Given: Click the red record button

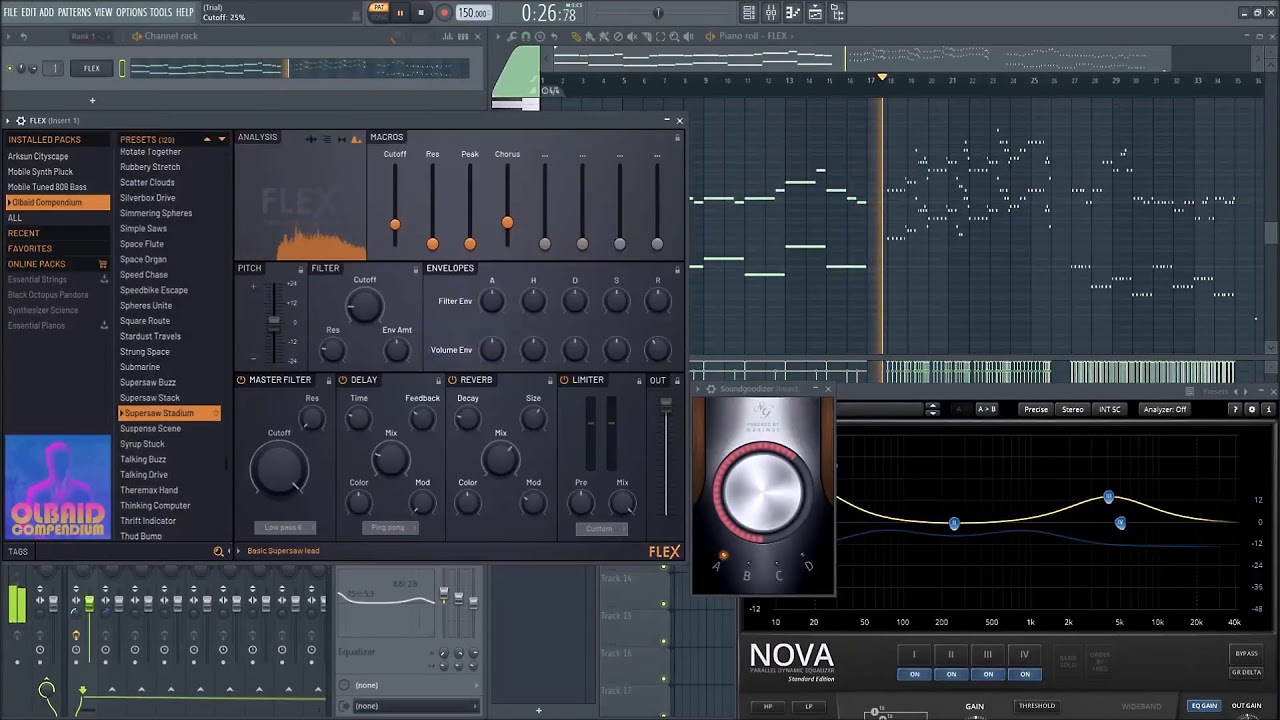Looking at the screenshot, I should [444, 13].
